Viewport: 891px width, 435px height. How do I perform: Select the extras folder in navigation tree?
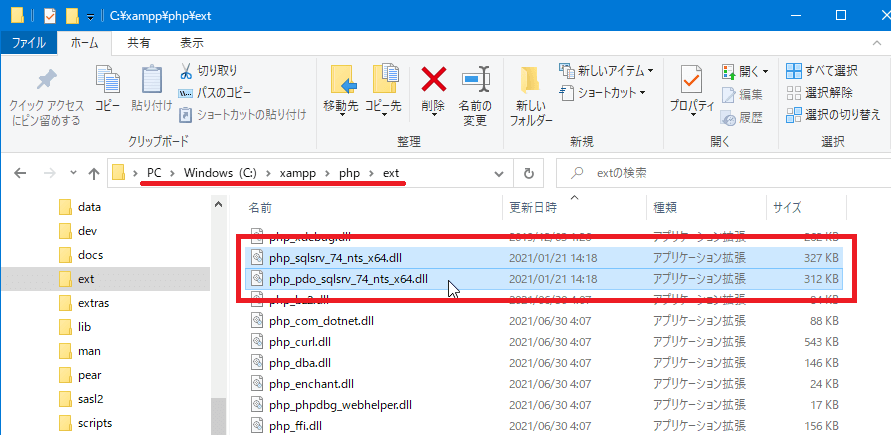click(x=93, y=303)
